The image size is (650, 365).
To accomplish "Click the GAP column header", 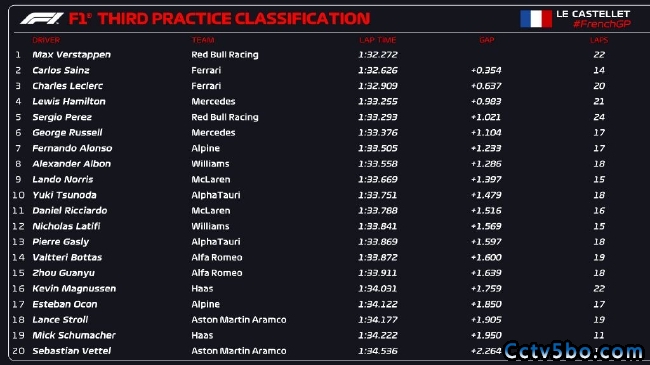I will coord(487,40).
